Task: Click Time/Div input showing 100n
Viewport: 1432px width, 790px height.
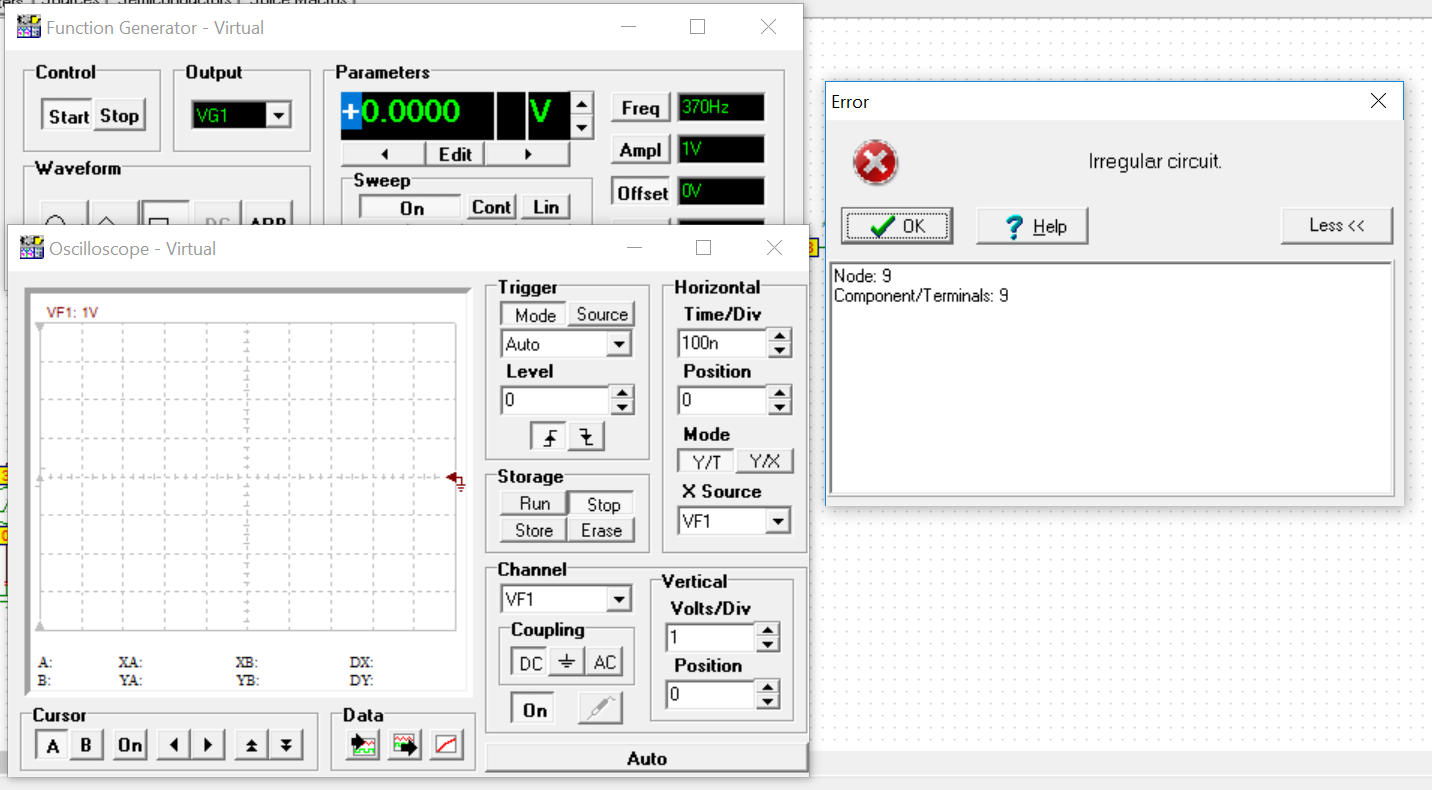Action: pos(722,343)
